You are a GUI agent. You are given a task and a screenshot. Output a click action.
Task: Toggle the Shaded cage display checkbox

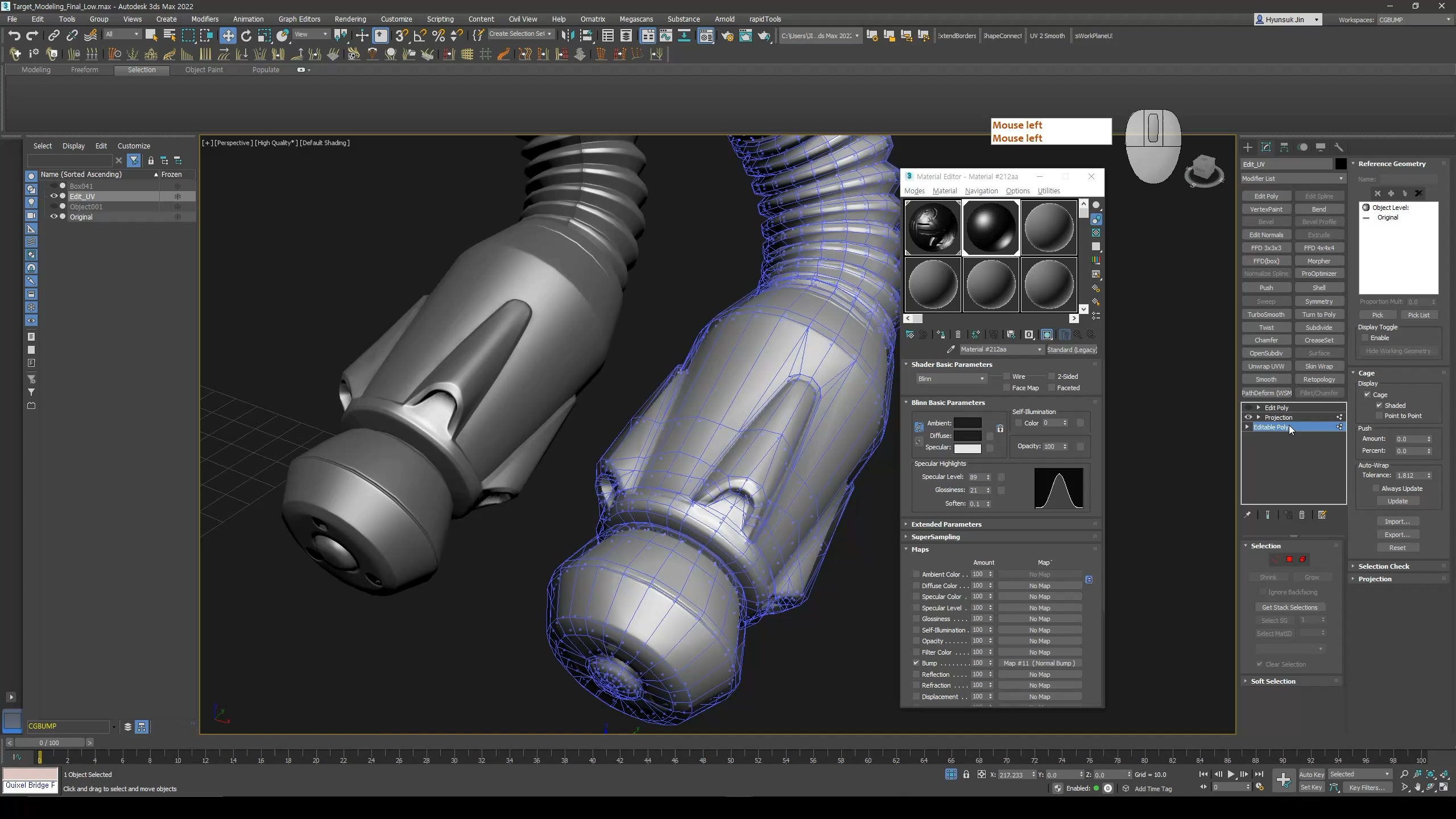coord(1379,406)
